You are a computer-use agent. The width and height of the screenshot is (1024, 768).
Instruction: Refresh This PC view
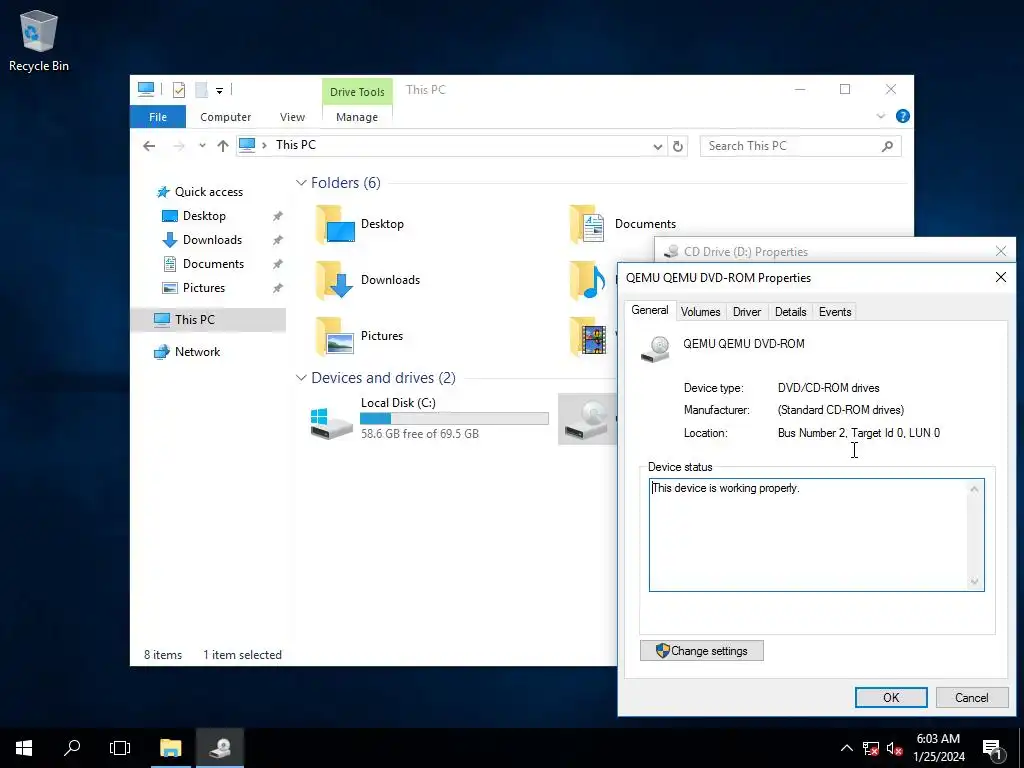(678, 146)
